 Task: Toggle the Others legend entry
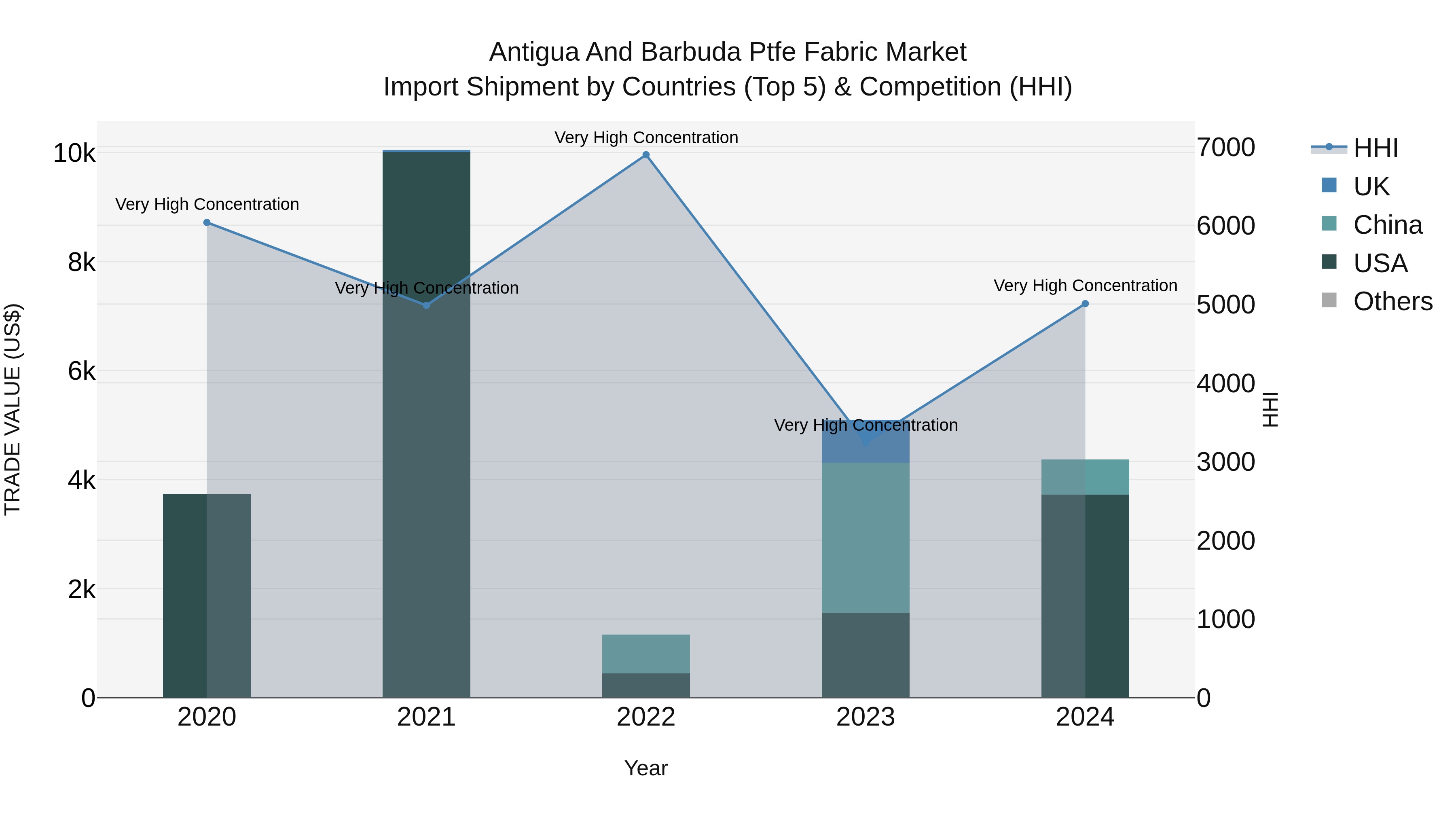click(x=1377, y=301)
